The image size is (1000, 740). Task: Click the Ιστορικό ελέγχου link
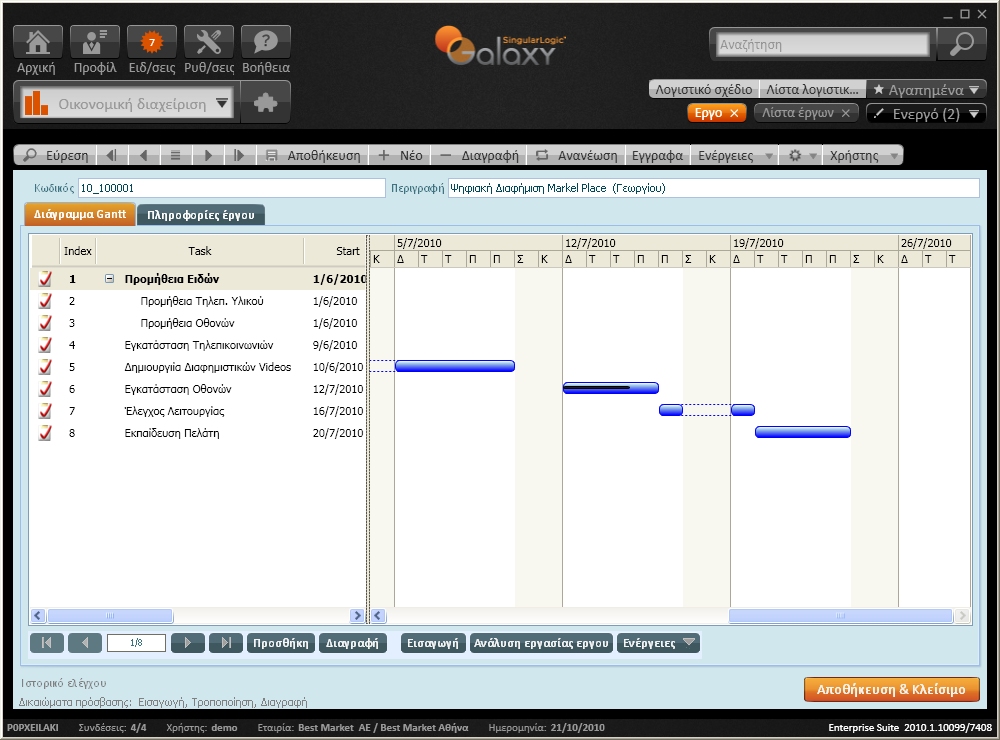pyautogui.click(x=63, y=683)
